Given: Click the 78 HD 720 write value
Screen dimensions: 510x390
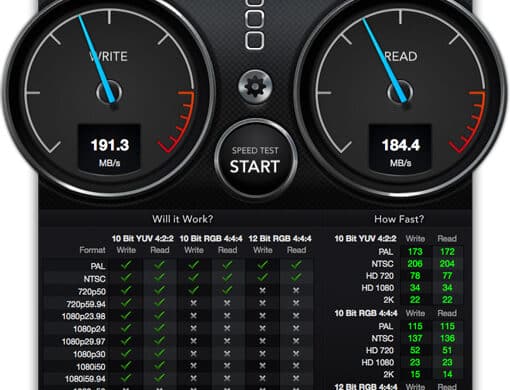Looking at the screenshot, I should tap(415, 276).
